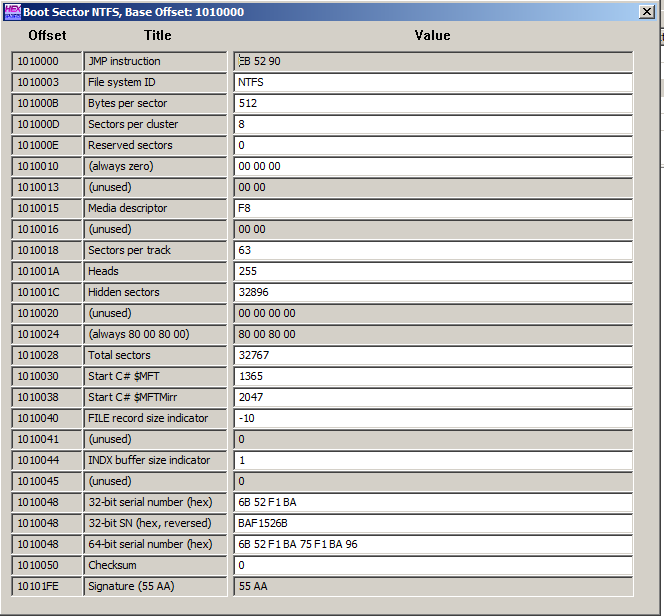The height and width of the screenshot is (616, 664).
Task: Click offset cell 1010050
Action: click(47, 566)
